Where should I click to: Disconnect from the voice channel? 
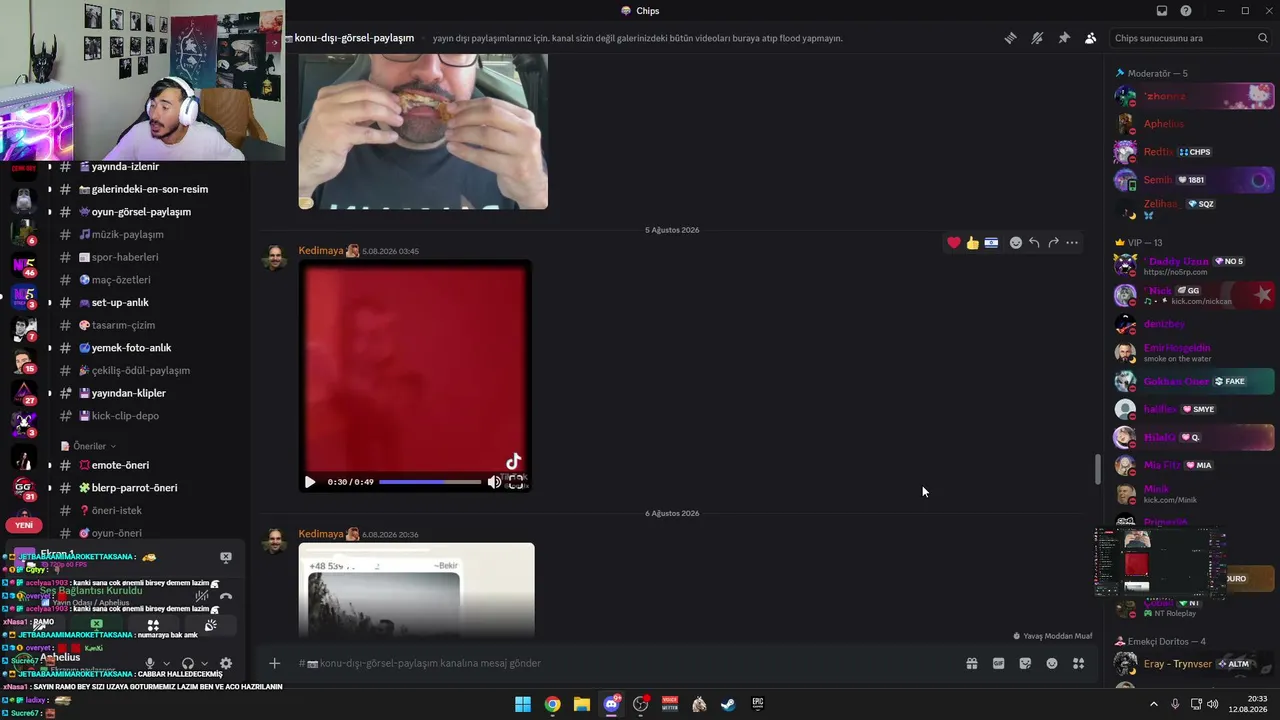[226, 596]
